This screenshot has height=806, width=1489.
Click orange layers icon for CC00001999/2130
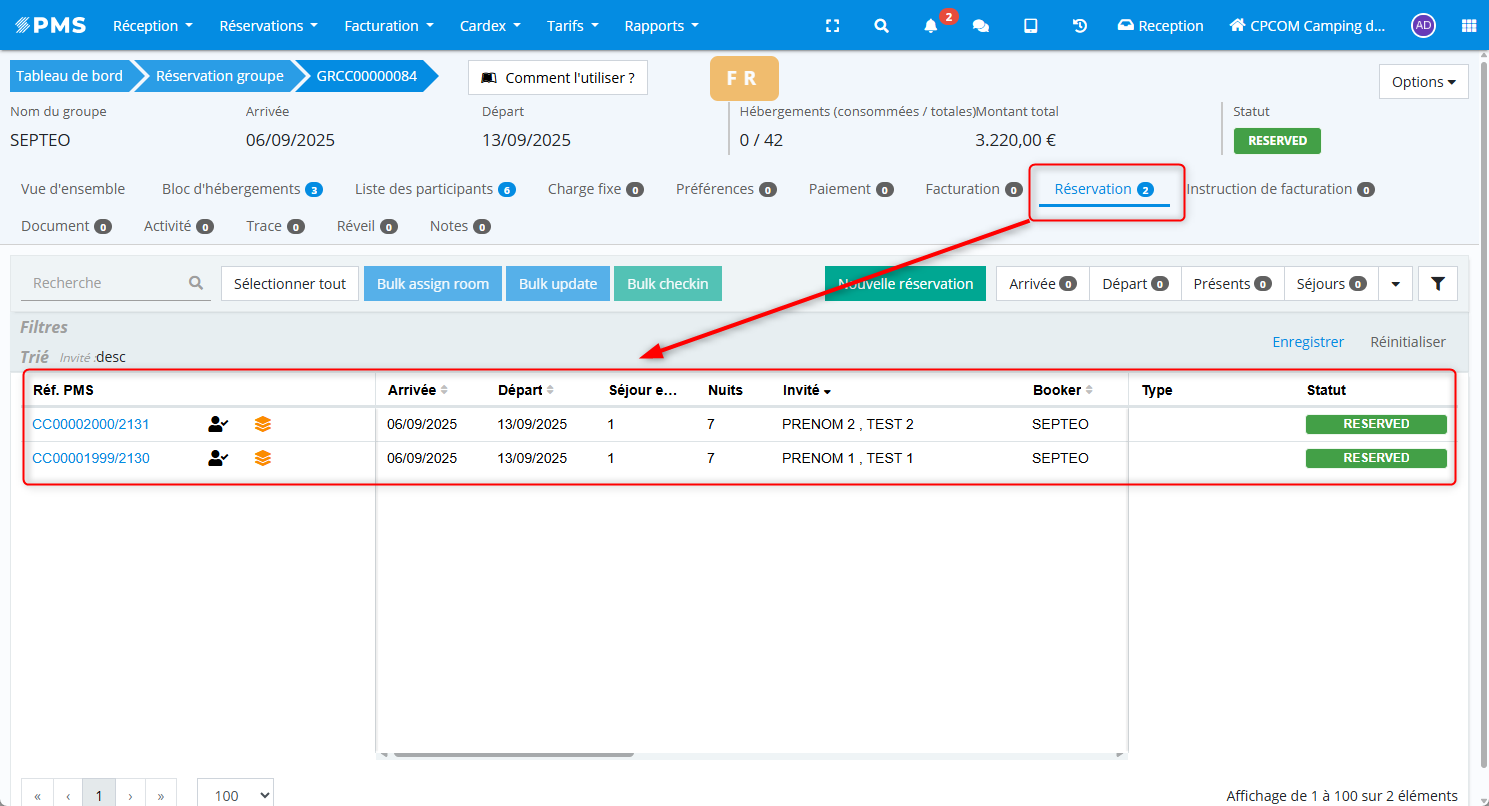pyautogui.click(x=262, y=458)
